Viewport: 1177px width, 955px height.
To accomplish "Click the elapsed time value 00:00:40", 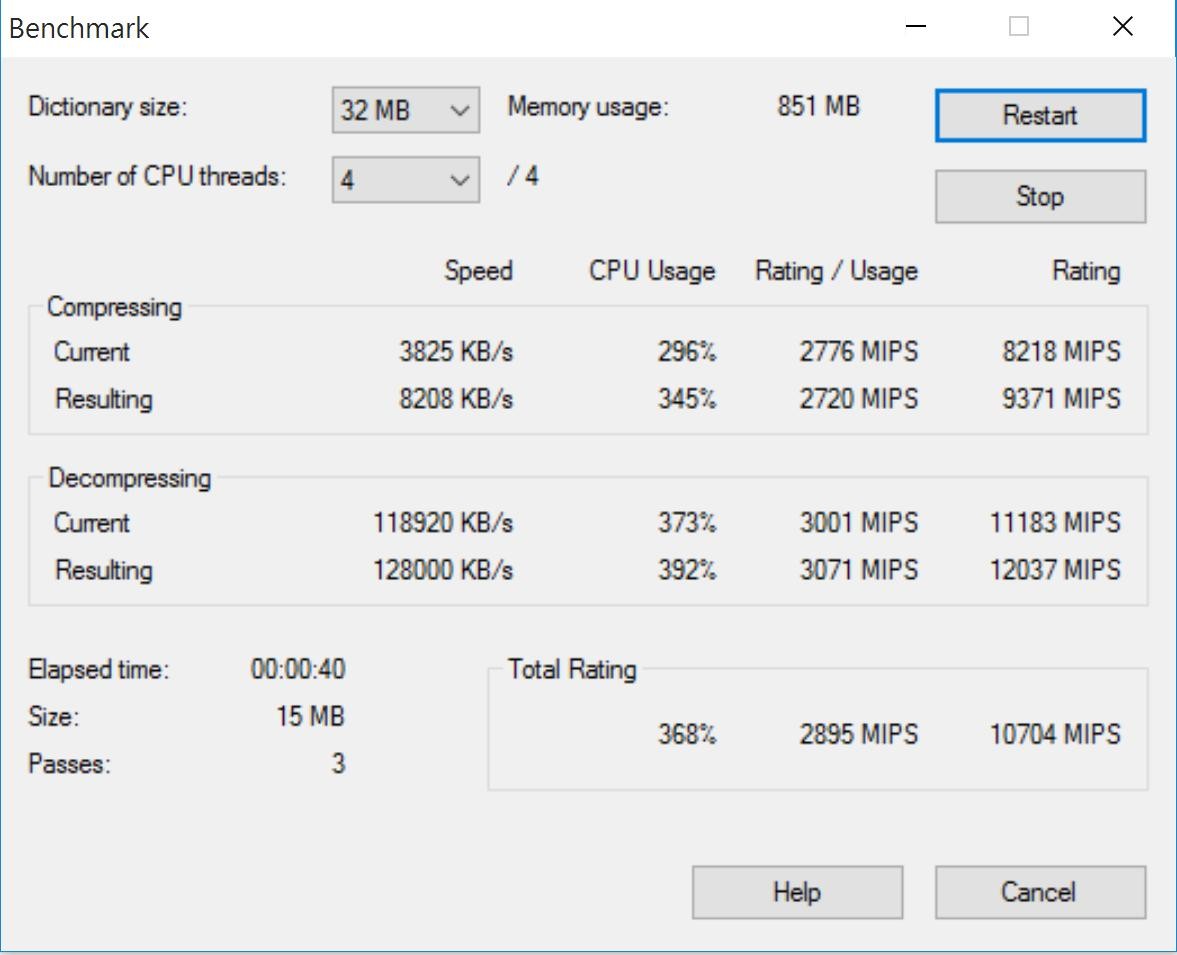I will 297,670.
